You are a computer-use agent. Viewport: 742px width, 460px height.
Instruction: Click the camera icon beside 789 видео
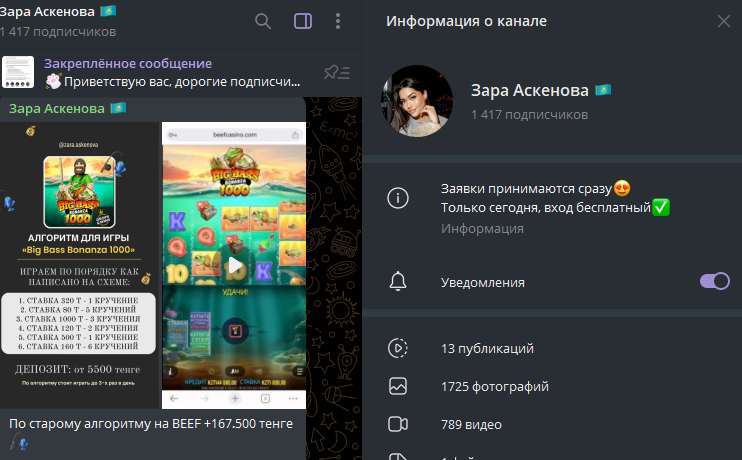point(398,424)
